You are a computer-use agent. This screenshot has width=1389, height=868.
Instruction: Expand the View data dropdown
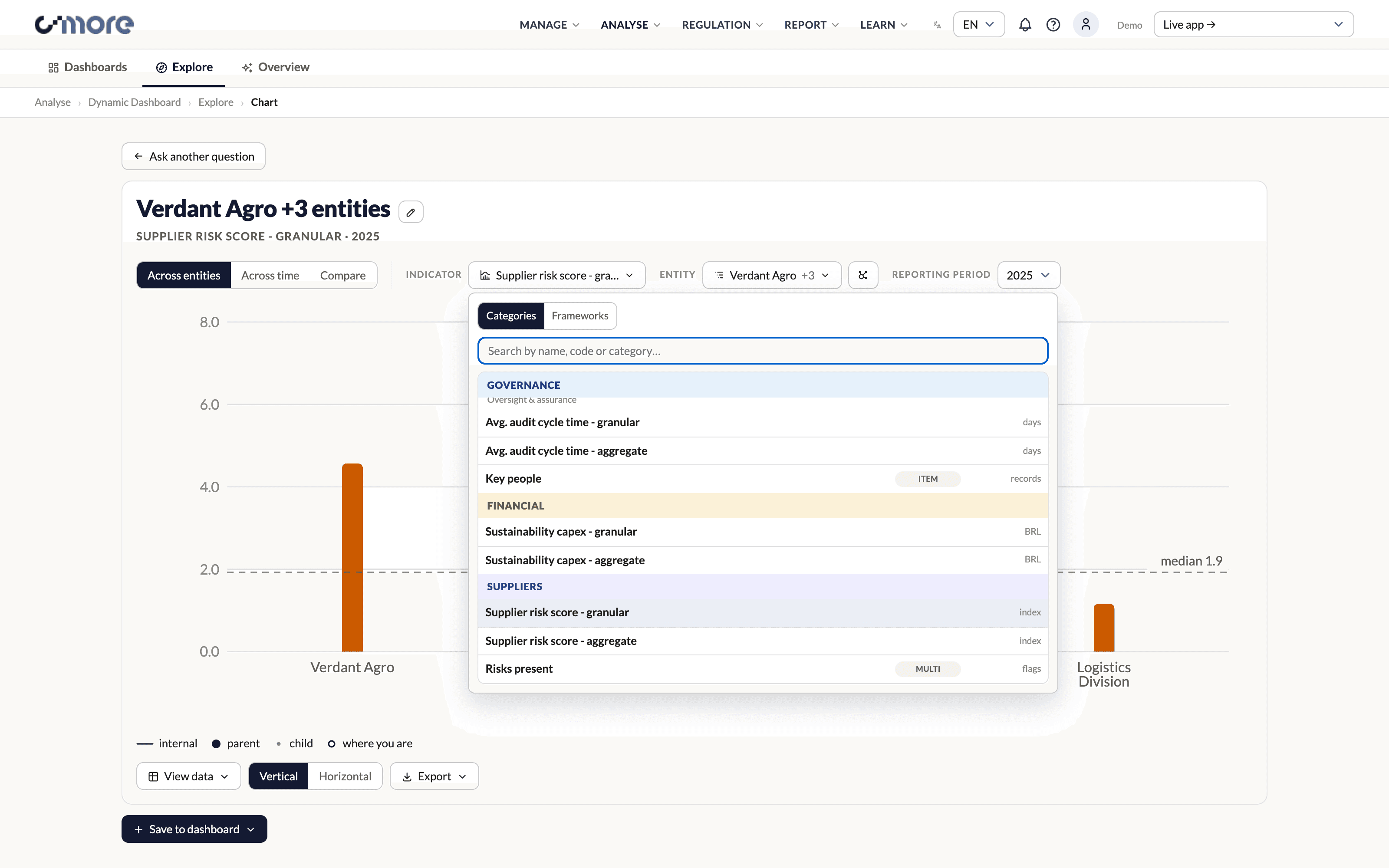click(x=188, y=776)
